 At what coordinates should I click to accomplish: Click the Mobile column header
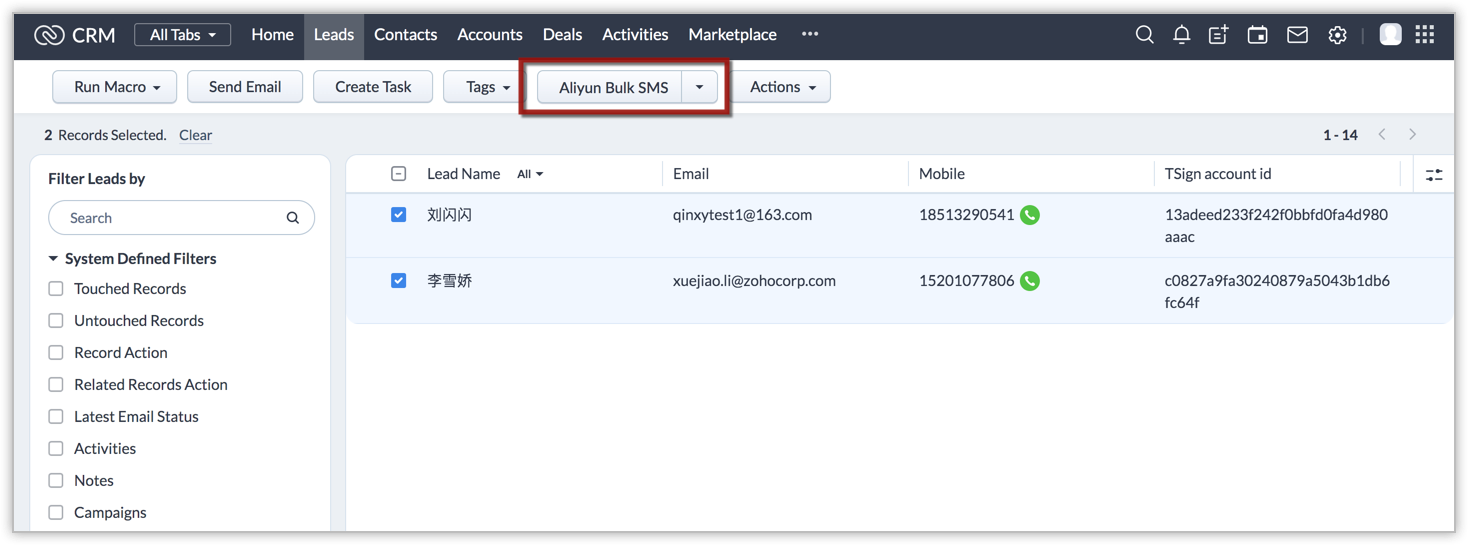(x=942, y=174)
